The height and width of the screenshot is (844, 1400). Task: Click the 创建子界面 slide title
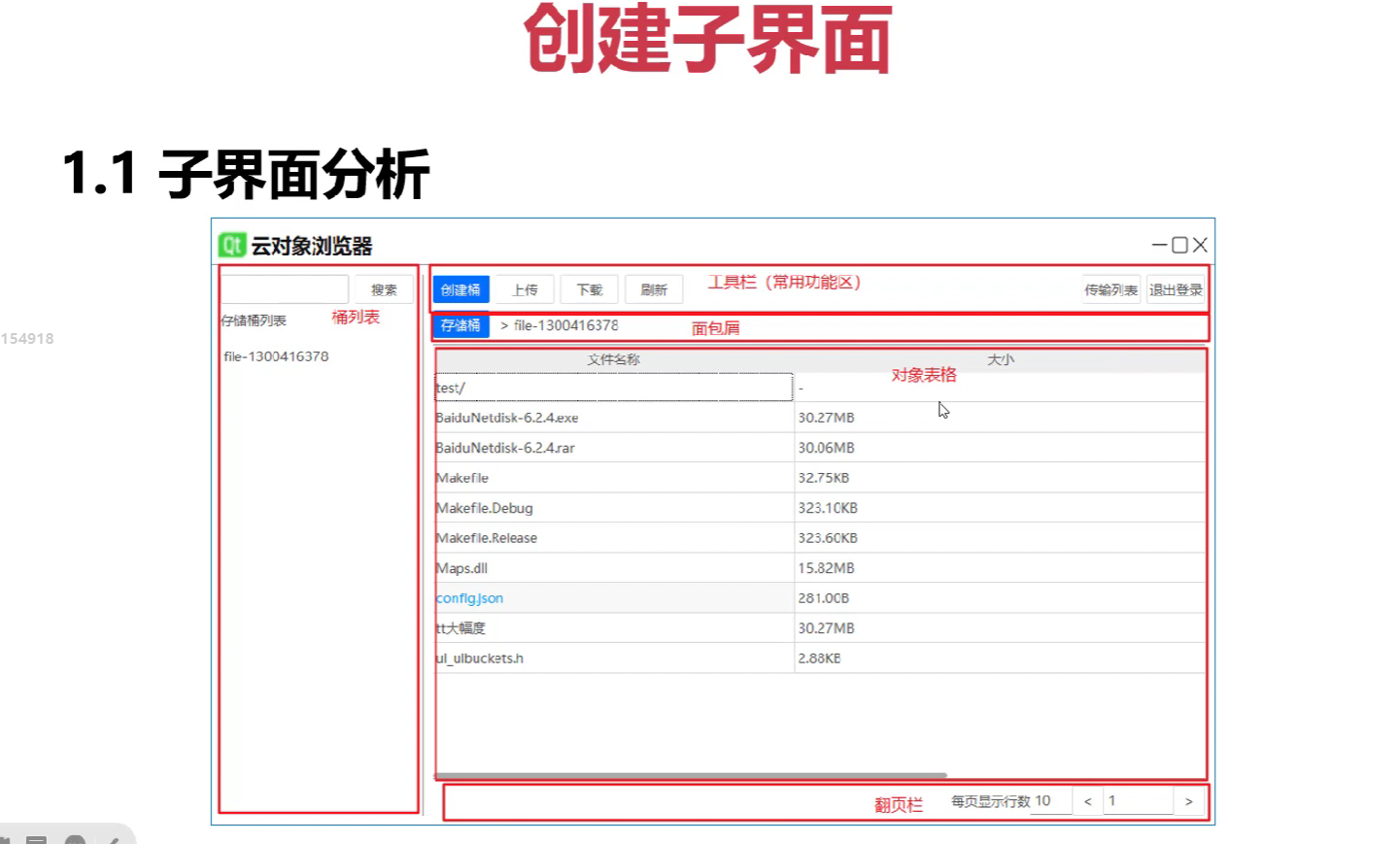708,39
